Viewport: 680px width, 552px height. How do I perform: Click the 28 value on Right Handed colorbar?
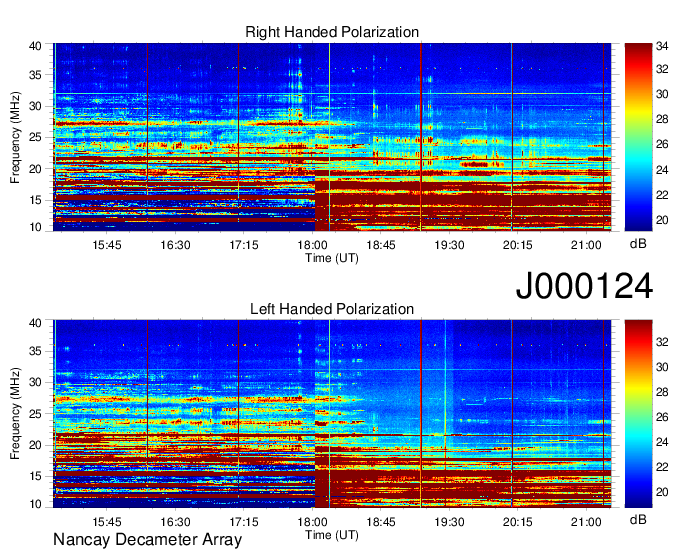[662, 119]
